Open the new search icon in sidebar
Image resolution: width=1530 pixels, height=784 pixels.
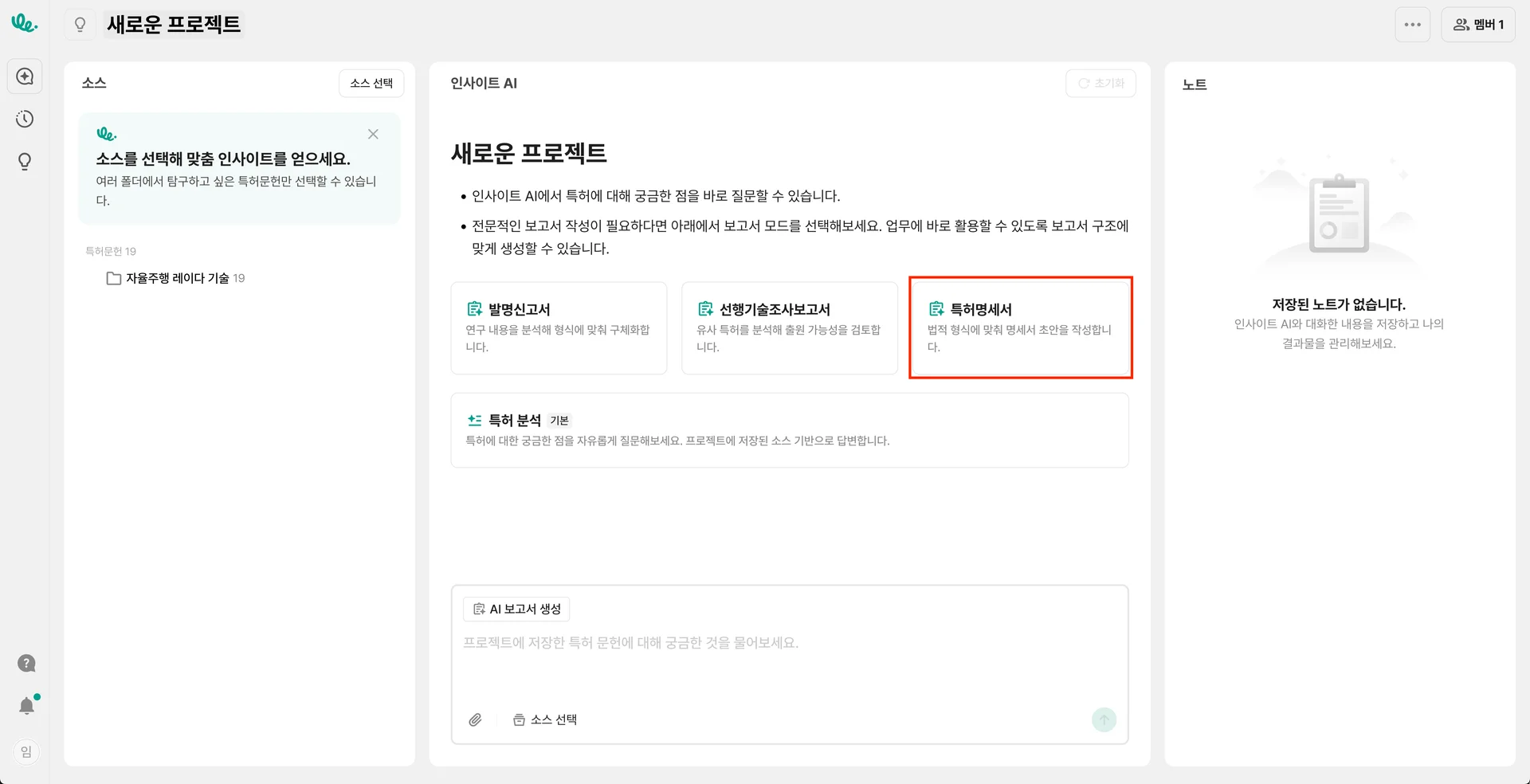tap(25, 76)
